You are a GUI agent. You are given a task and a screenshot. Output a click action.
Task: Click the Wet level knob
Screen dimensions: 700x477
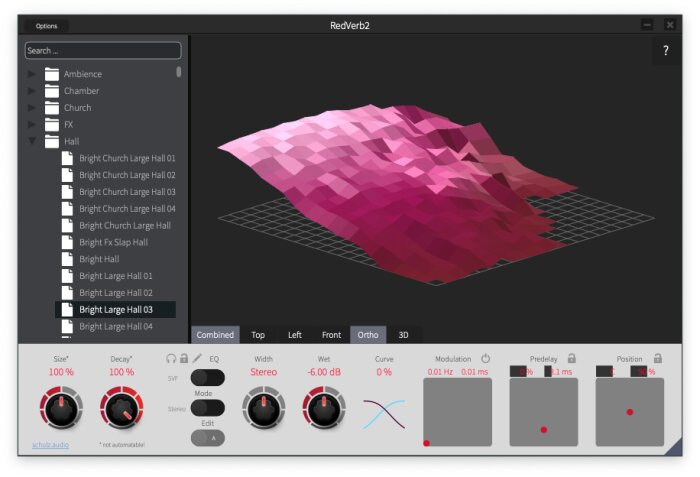click(x=324, y=408)
